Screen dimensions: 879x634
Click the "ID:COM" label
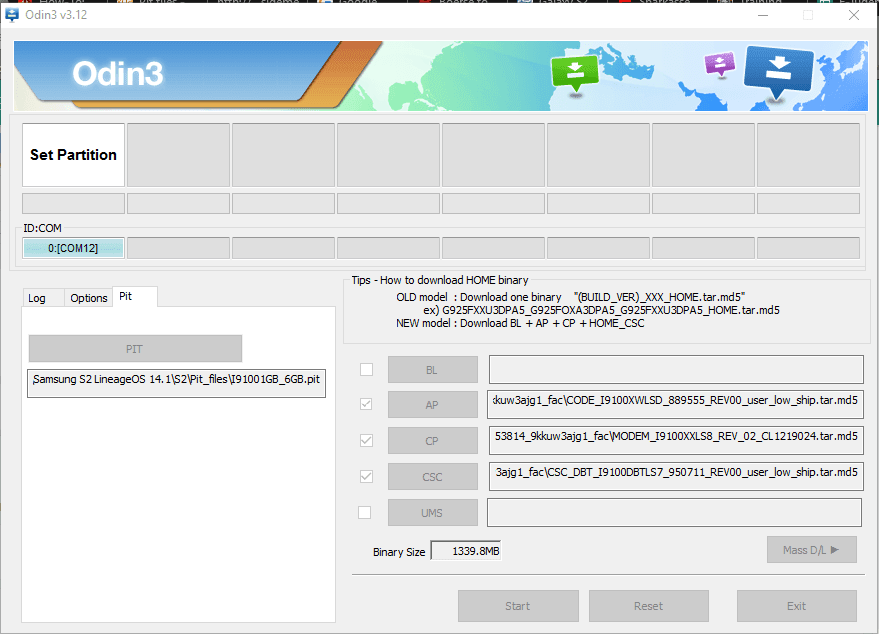43,228
